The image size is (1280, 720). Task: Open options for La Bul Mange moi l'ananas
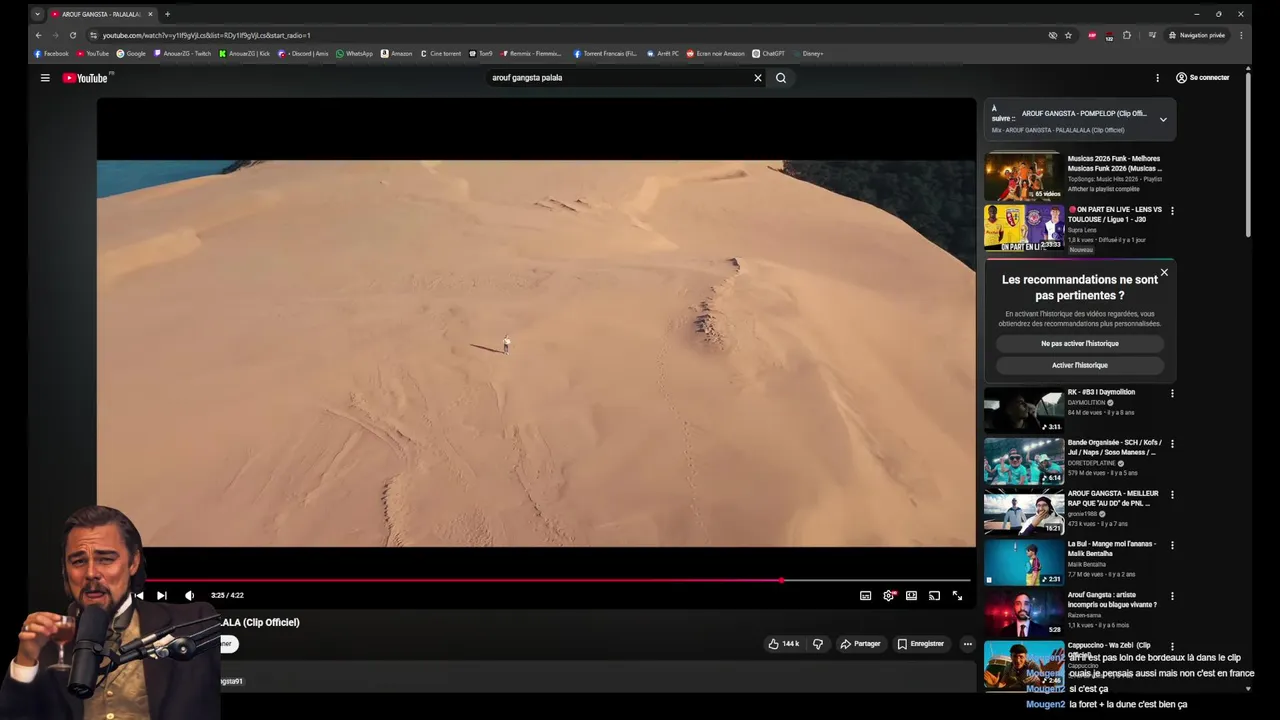[1172, 546]
